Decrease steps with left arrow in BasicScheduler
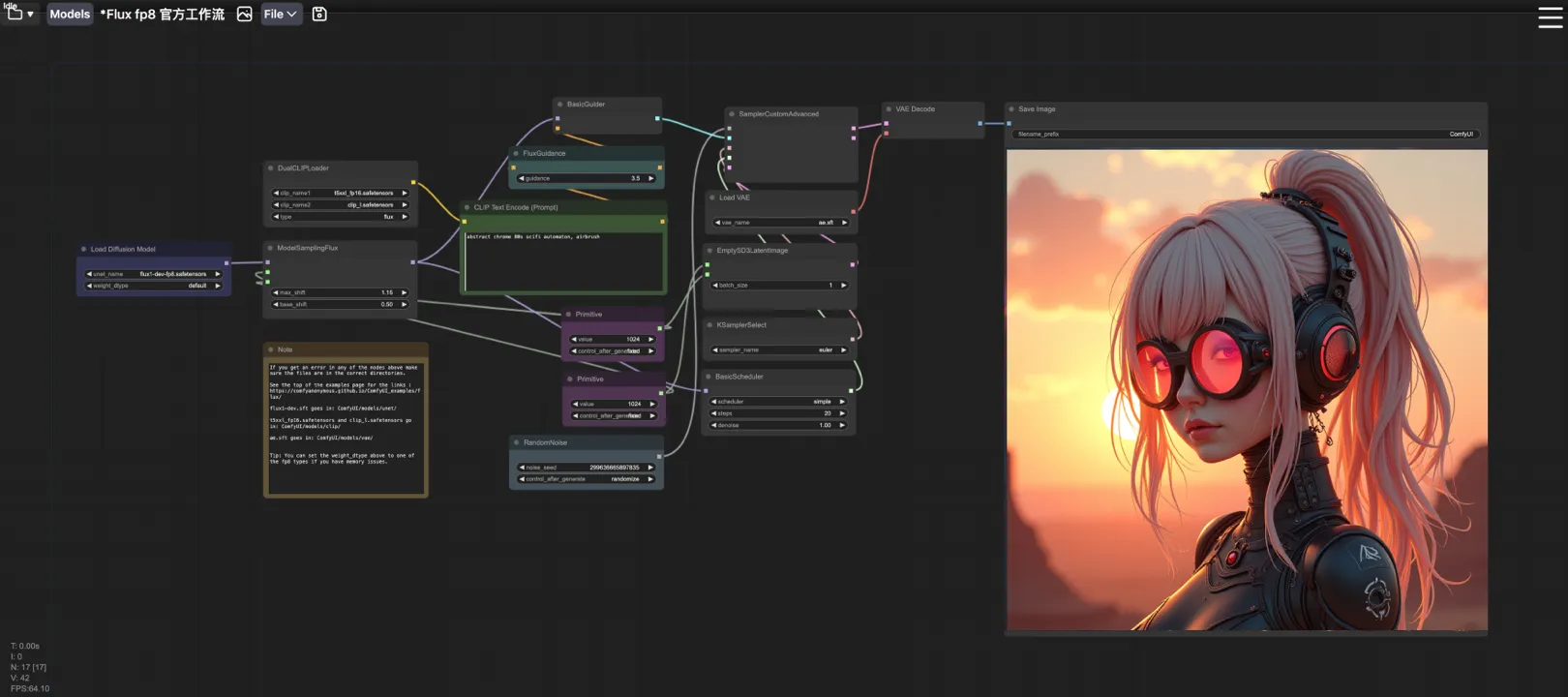This screenshot has height=697, width=1568. point(714,413)
